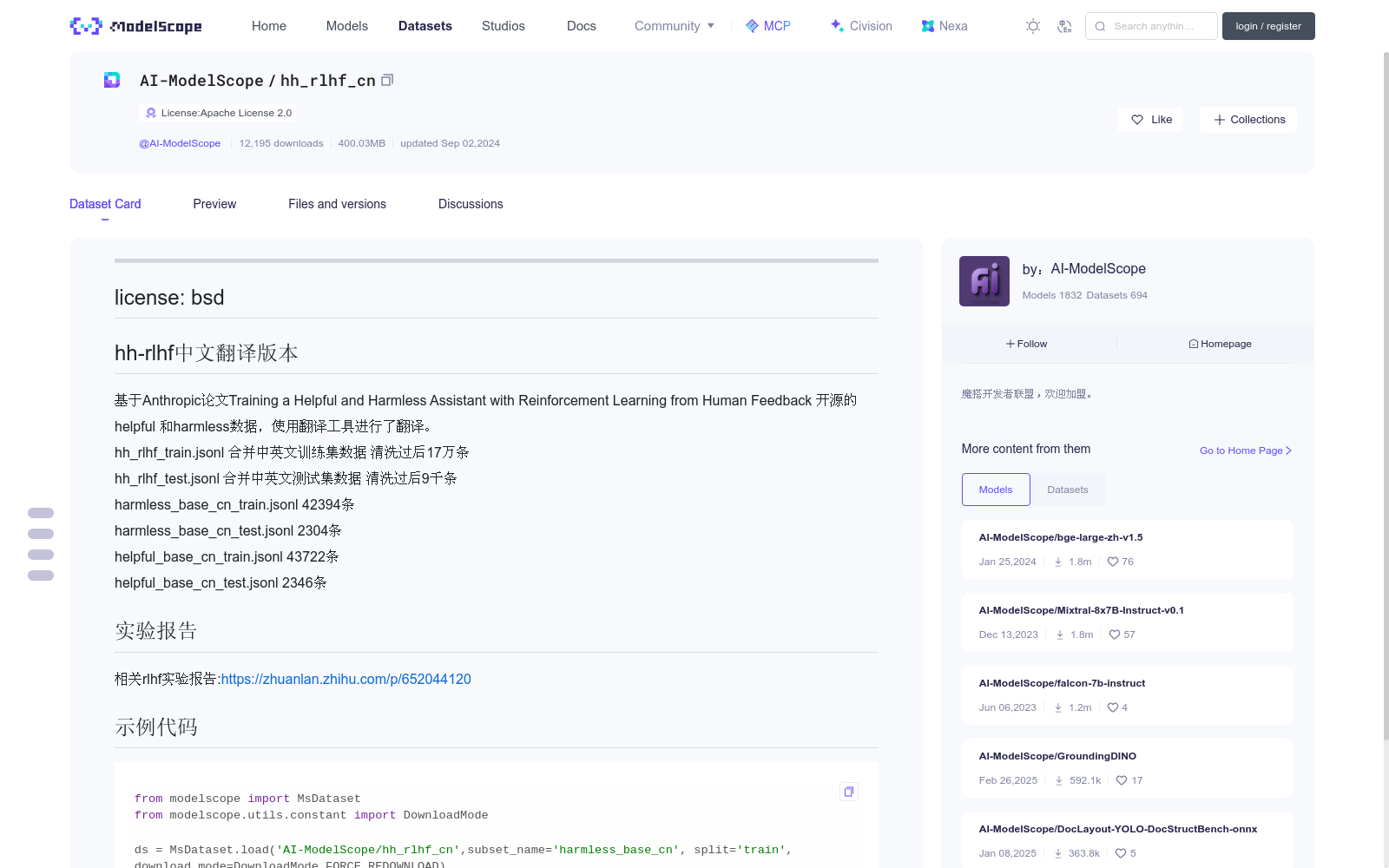Copy dataset name hh_rlhf_cn icon

click(x=387, y=80)
